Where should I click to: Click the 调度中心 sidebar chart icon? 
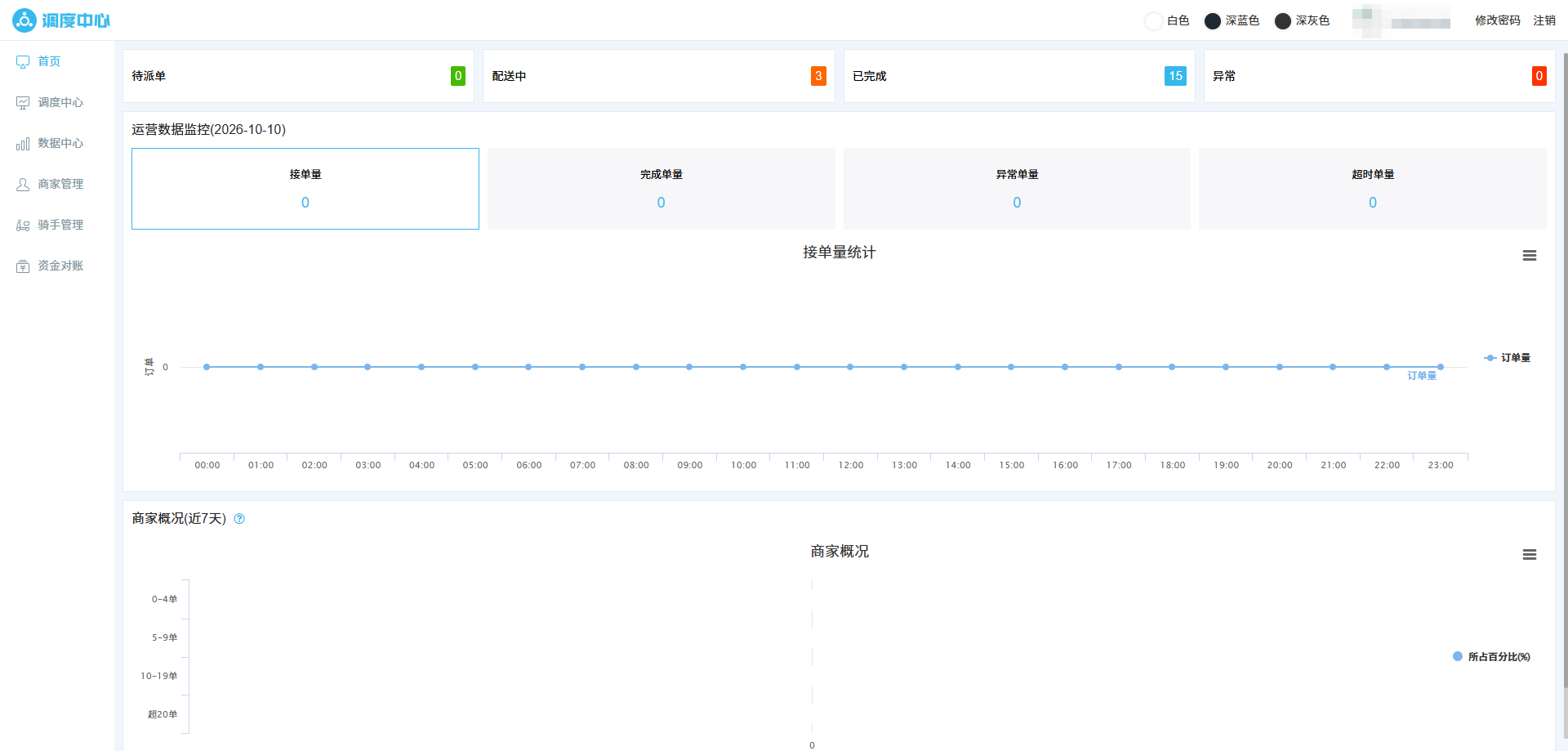click(23, 103)
